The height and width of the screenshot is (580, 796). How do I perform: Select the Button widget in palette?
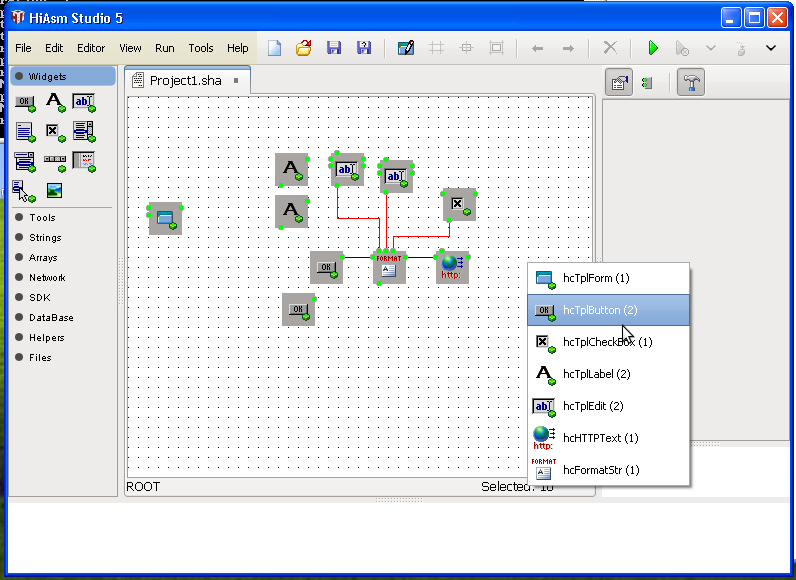(25, 102)
